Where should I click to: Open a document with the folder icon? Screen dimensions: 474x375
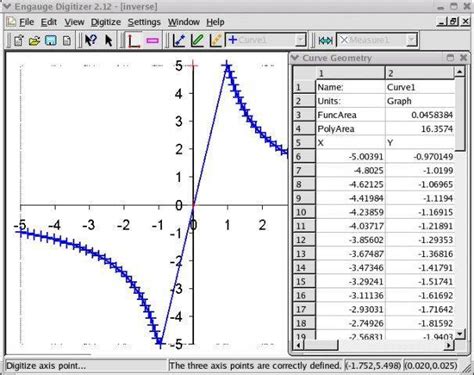pyautogui.click(x=34, y=40)
